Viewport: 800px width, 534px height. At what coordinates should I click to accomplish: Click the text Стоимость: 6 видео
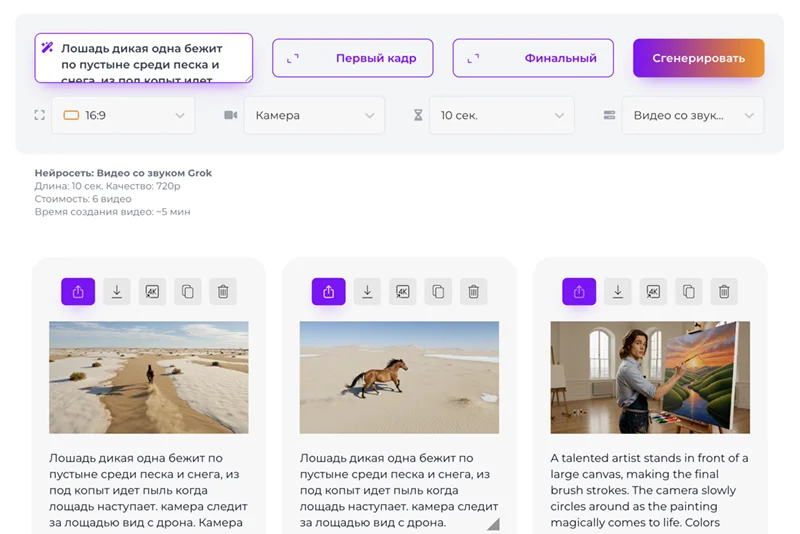point(83,199)
